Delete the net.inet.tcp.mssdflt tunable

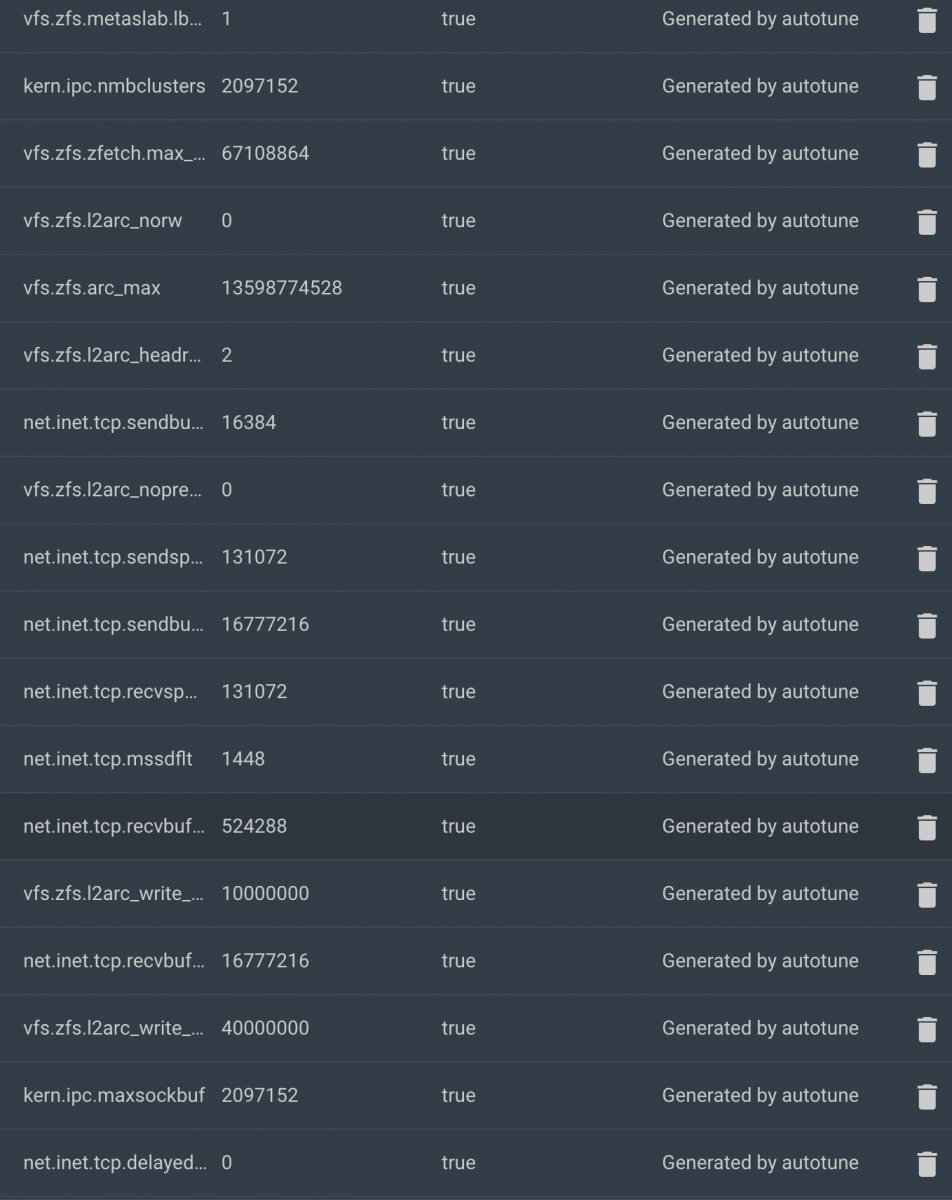(x=927, y=760)
